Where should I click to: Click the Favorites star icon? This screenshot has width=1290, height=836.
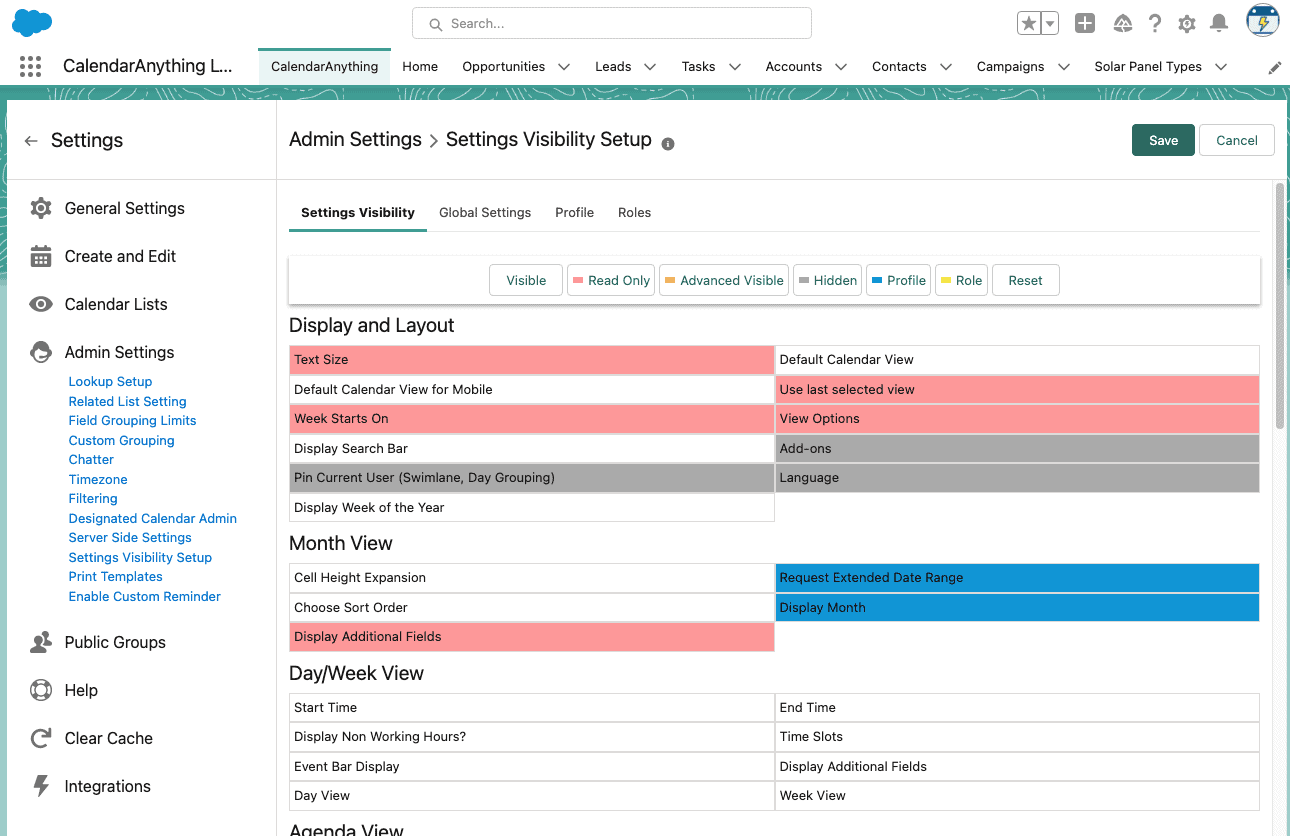1029,24
